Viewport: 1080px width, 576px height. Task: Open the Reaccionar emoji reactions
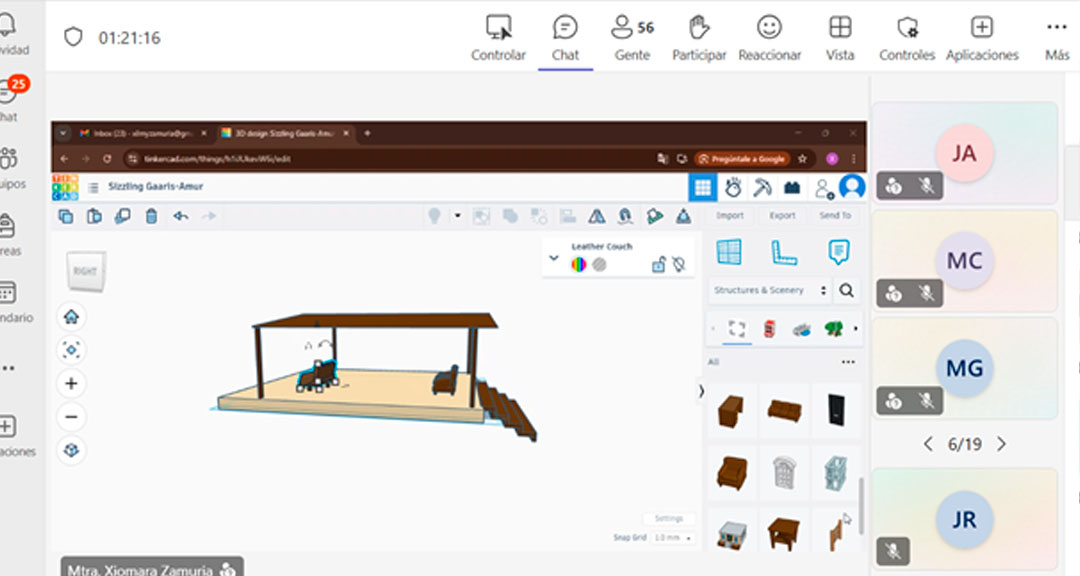click(x=769, y=37)
